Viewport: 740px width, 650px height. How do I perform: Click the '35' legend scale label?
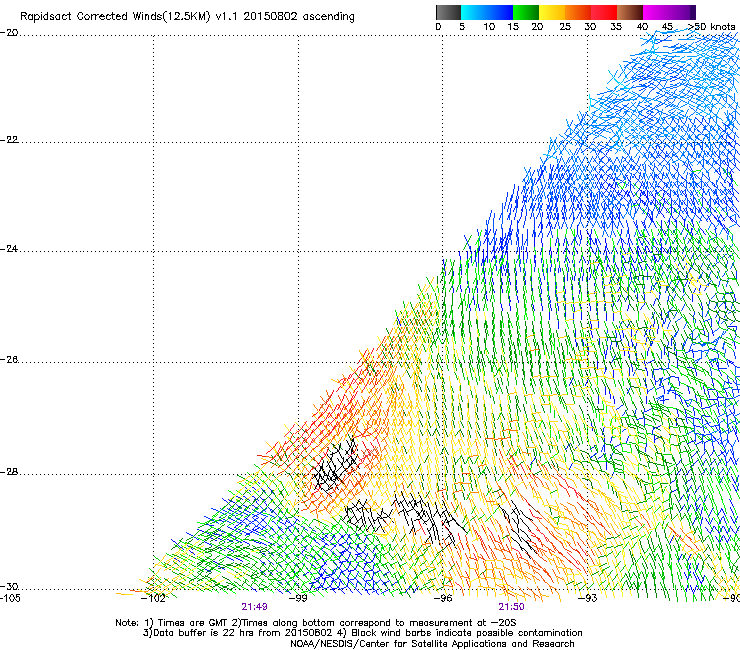pos(616,26)
